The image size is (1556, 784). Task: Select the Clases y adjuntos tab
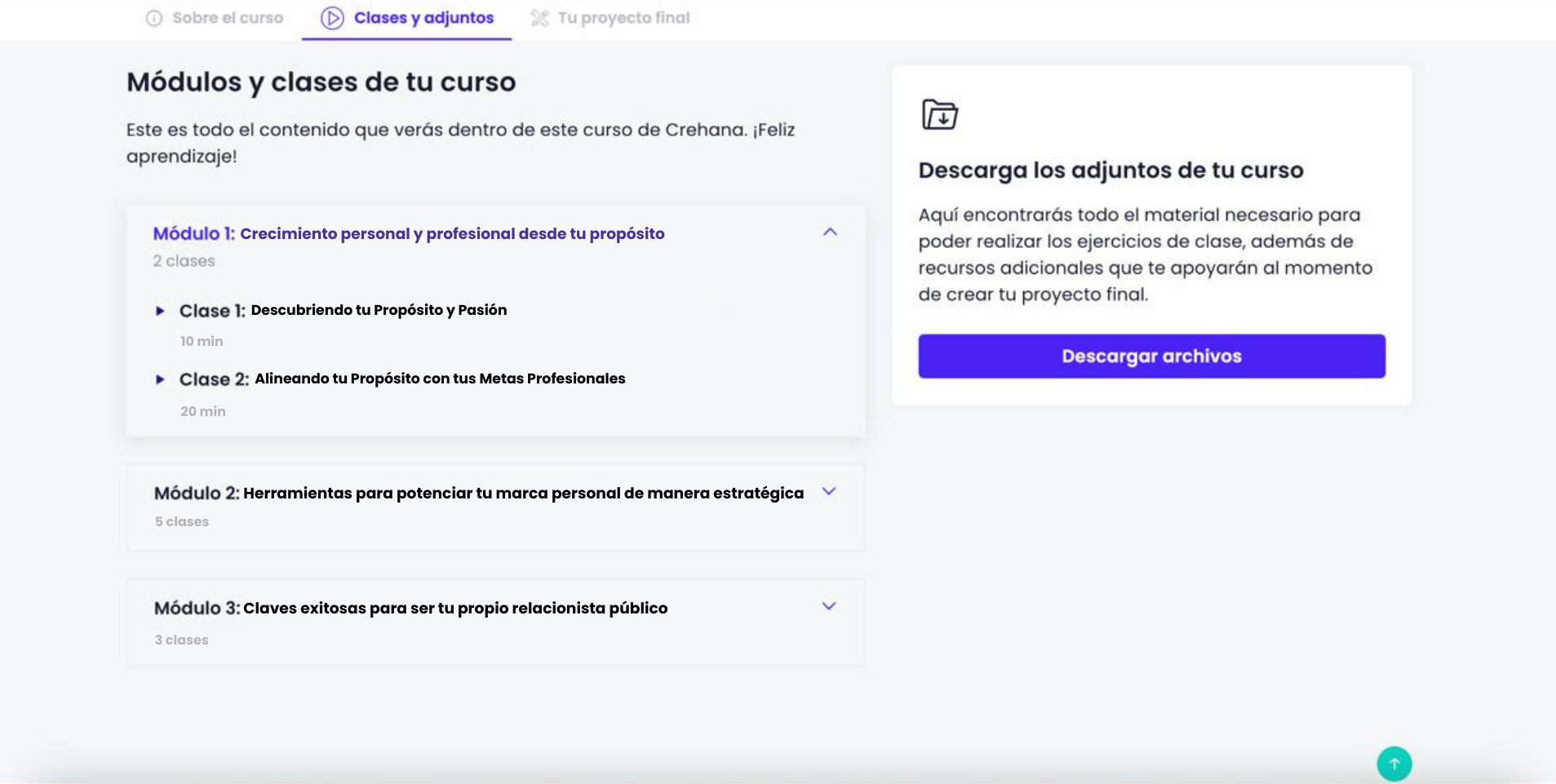(x=423, y=18)
